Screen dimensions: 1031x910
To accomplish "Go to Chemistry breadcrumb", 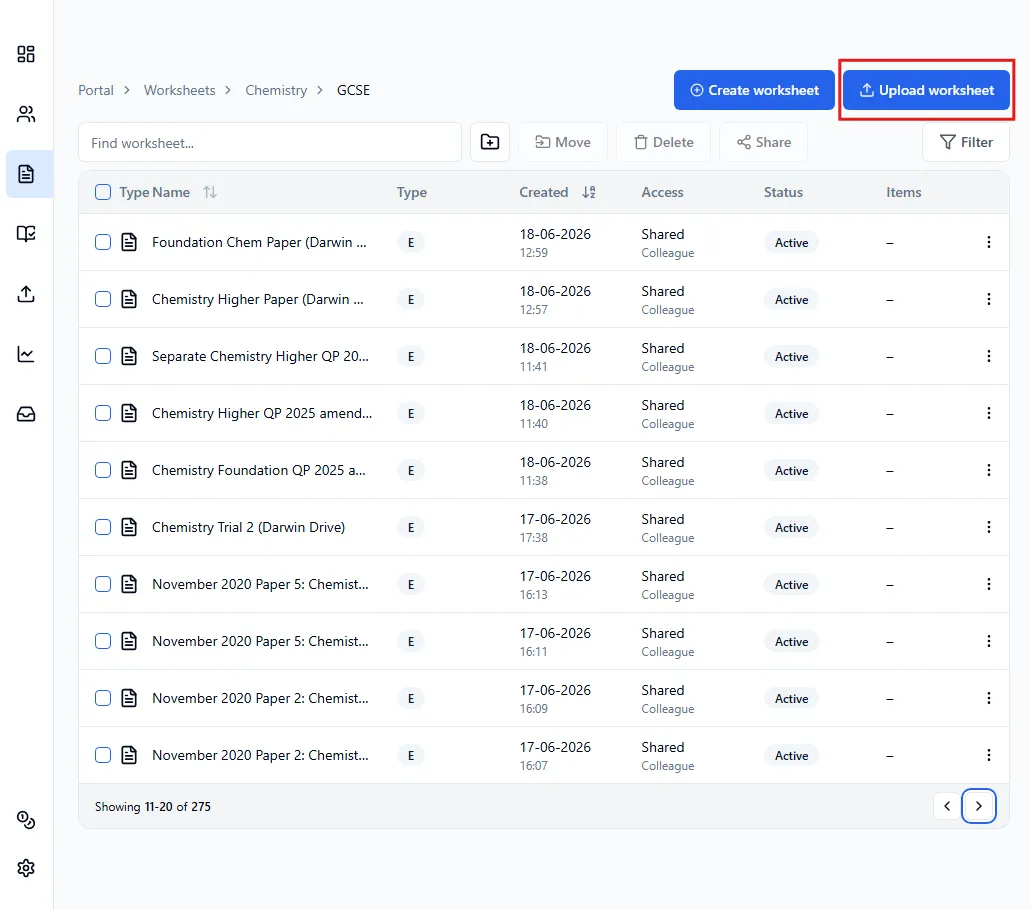I will (x=276, y=90).
